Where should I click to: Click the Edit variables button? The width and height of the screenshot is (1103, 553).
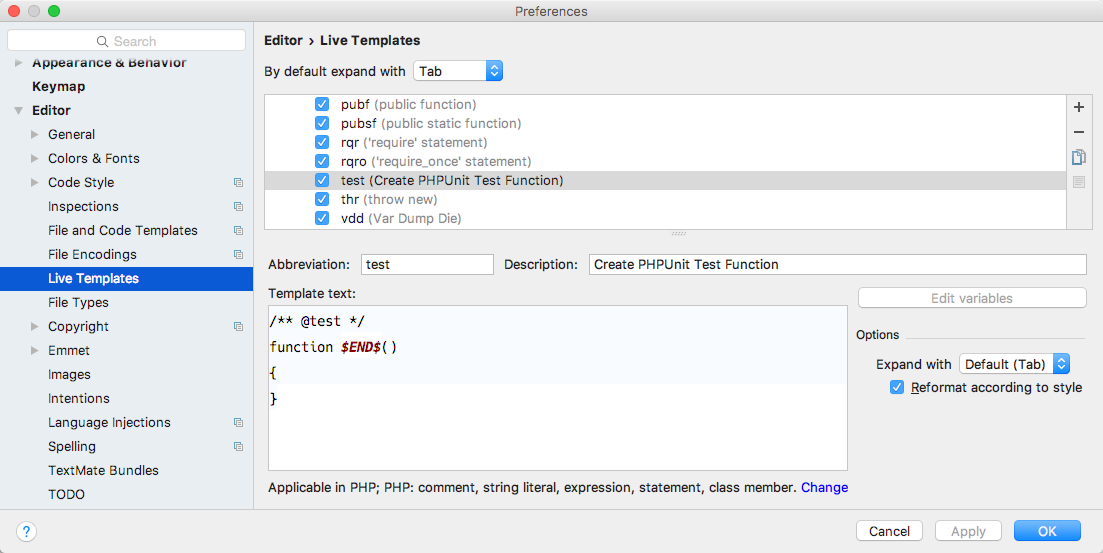972,298
